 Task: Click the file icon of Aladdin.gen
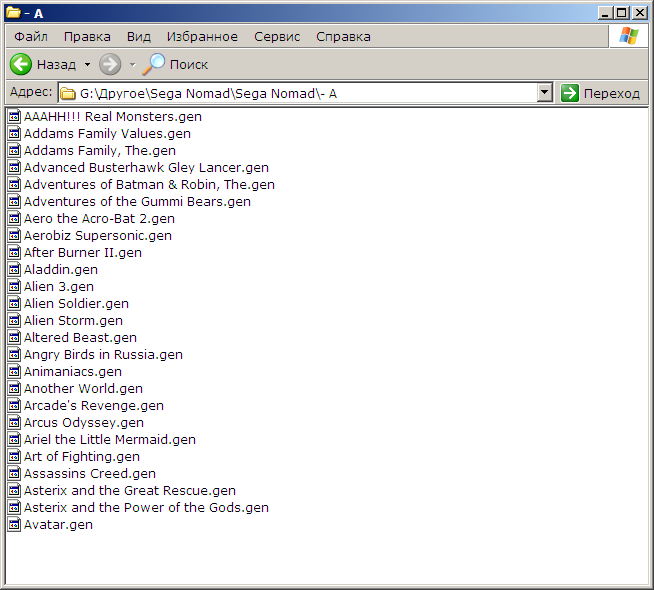[14, 269]
